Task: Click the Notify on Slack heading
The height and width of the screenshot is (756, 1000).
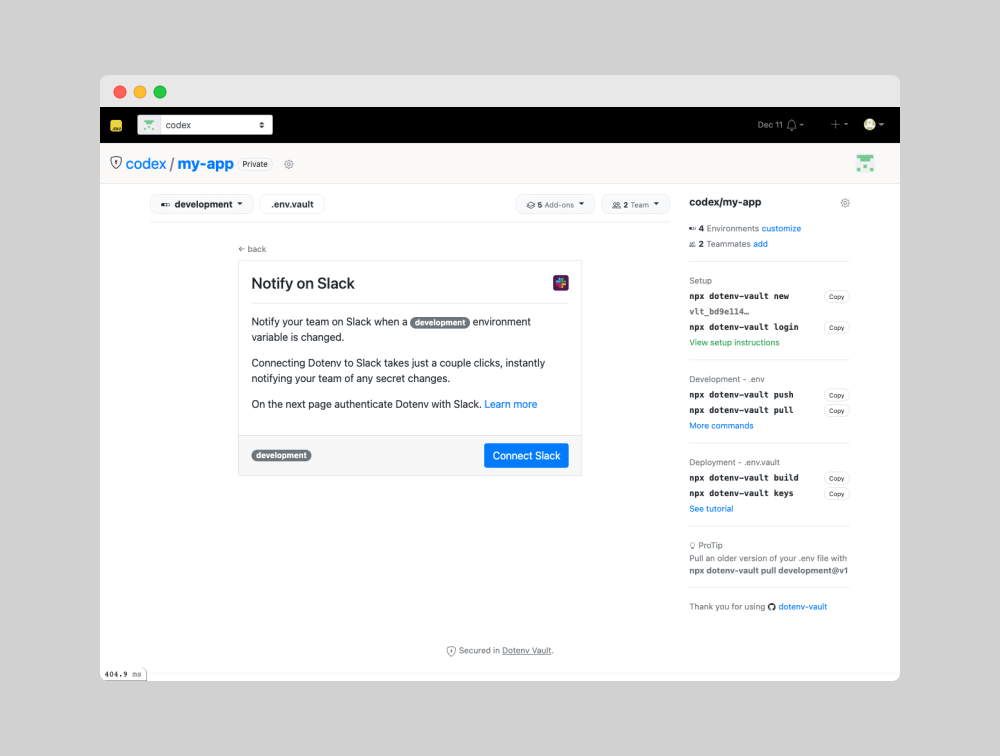Action: 303,283
